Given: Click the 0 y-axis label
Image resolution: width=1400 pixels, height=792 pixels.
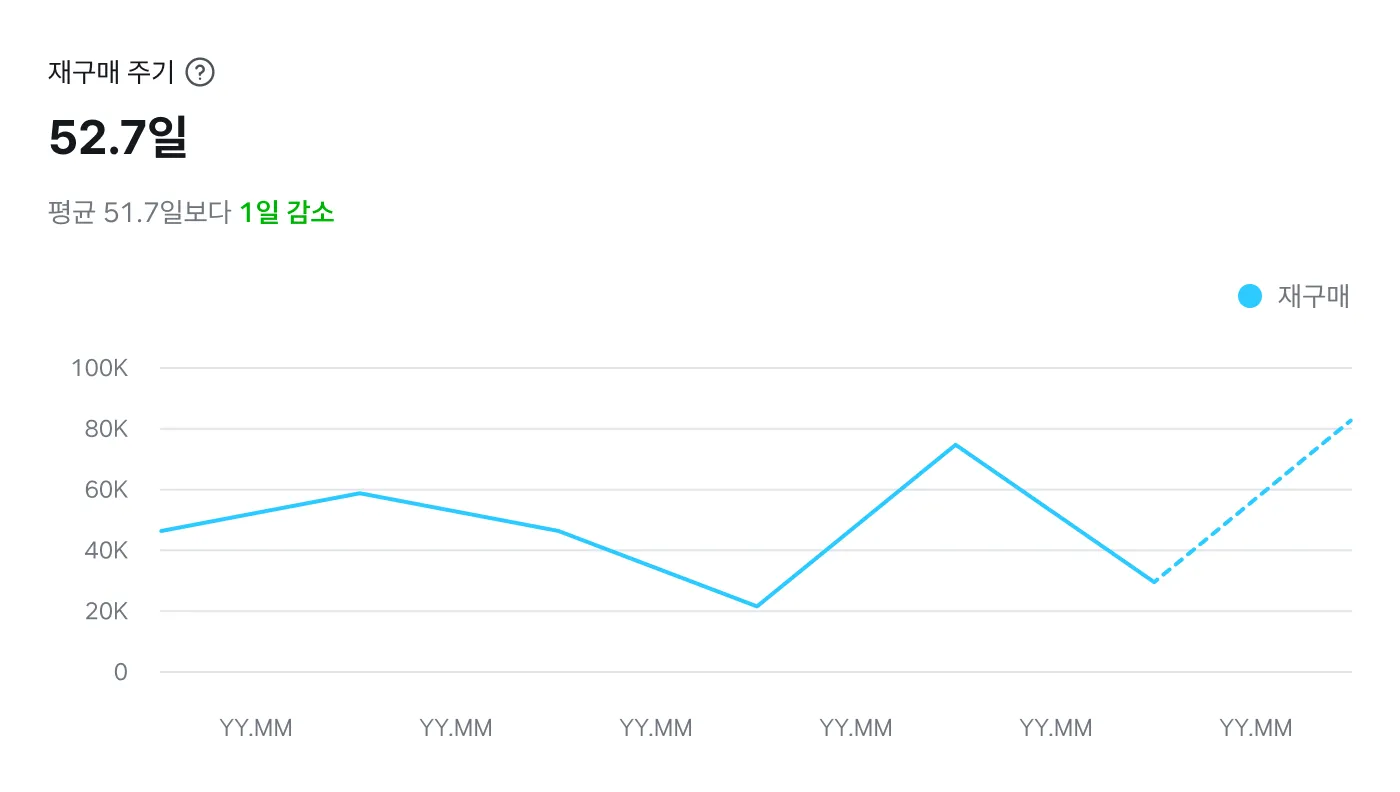Looking at the screenshot, I should (120, 672).
